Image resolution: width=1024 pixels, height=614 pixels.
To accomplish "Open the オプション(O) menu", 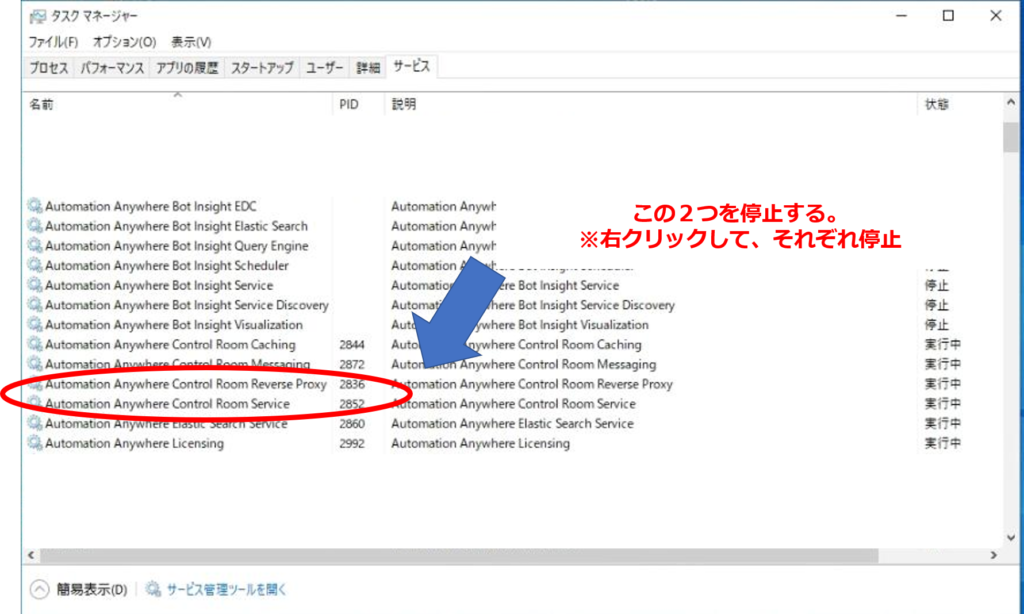I will [124, 42].
